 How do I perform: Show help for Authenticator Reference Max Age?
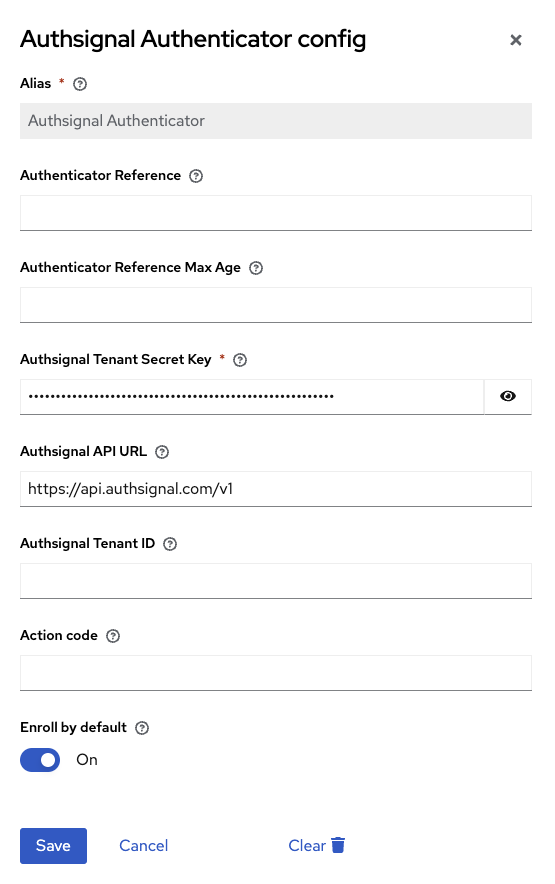coord(256,268)
